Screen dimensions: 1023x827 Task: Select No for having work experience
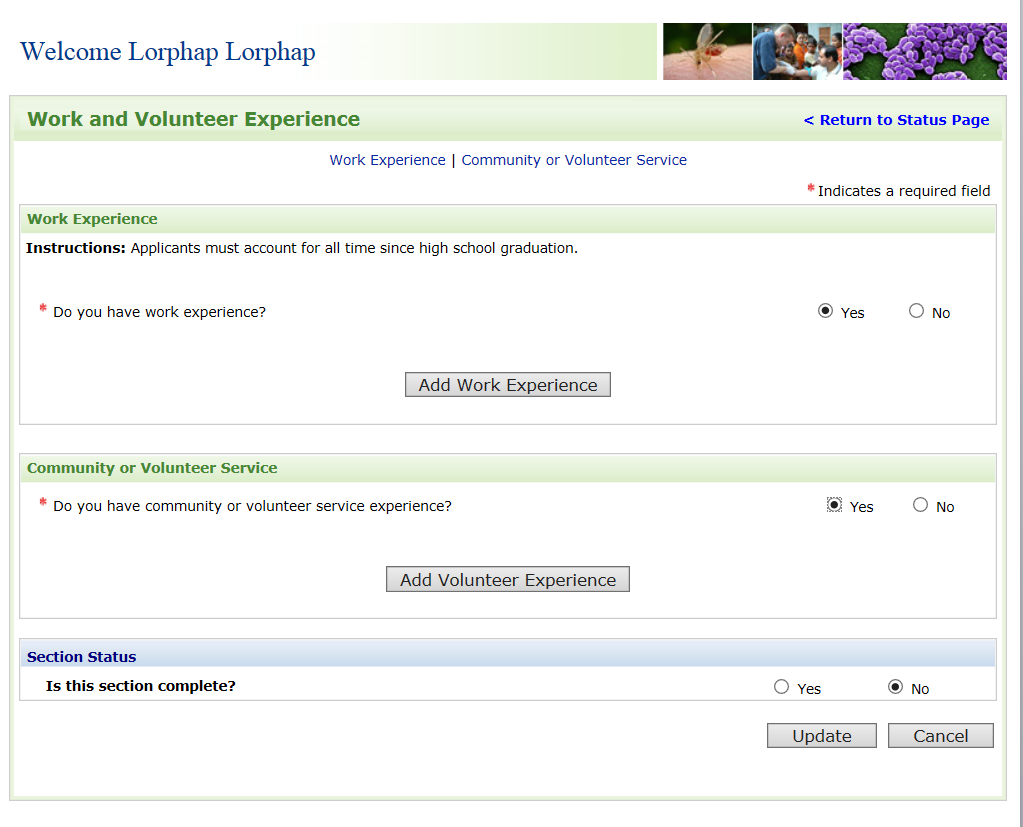916,311
